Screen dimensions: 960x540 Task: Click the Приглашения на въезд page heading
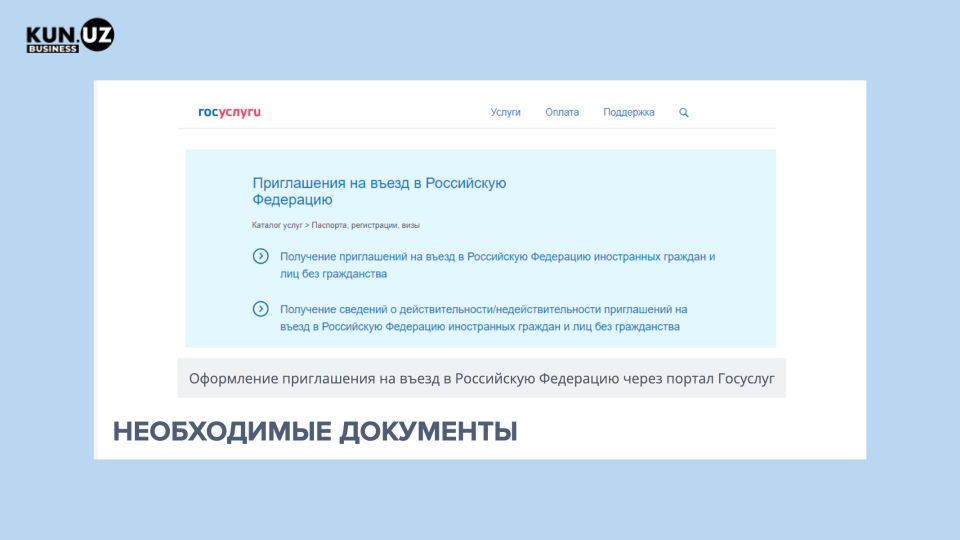click(x=379, y=191)
